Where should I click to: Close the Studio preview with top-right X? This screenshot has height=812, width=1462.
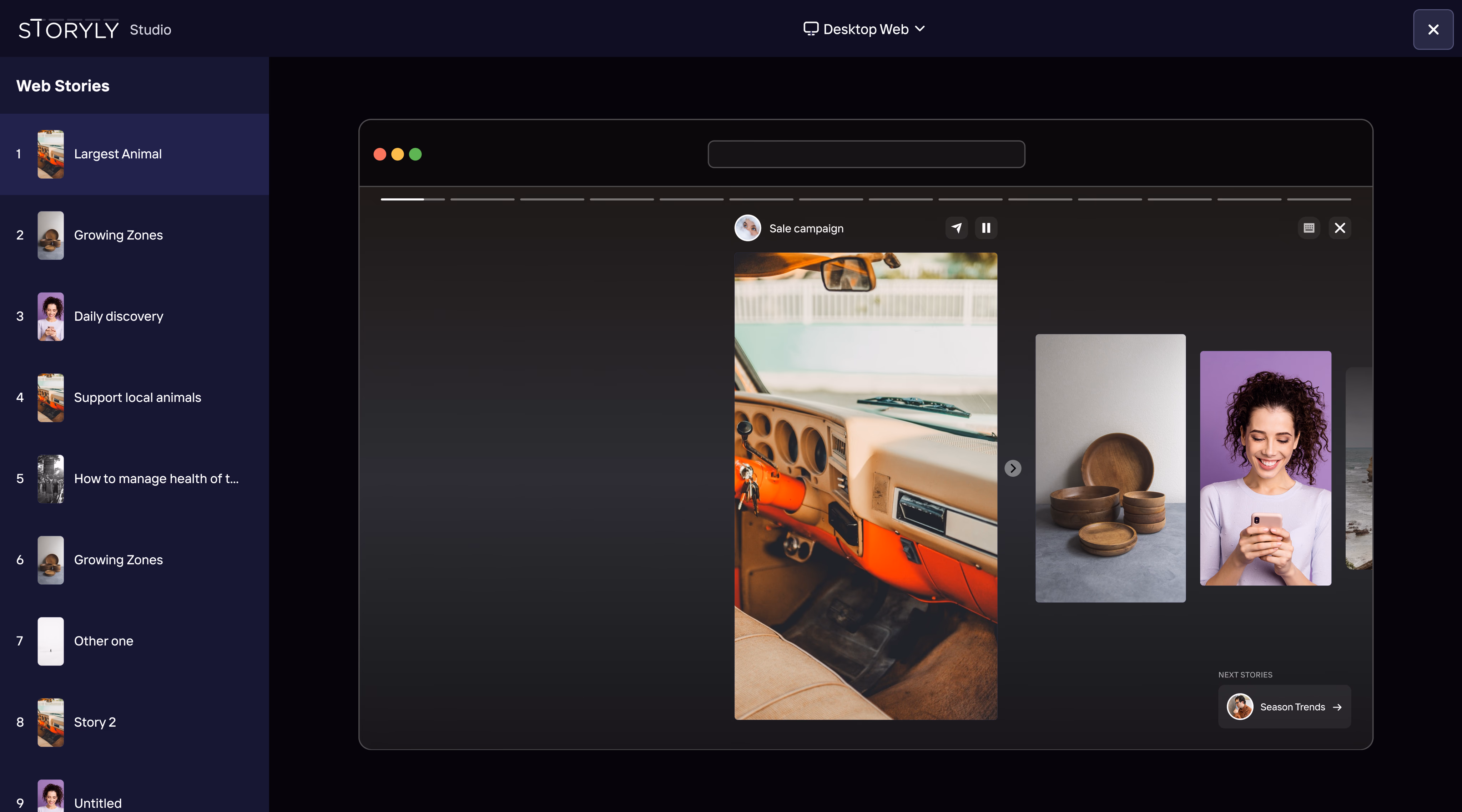click(x=1433, y=30)
